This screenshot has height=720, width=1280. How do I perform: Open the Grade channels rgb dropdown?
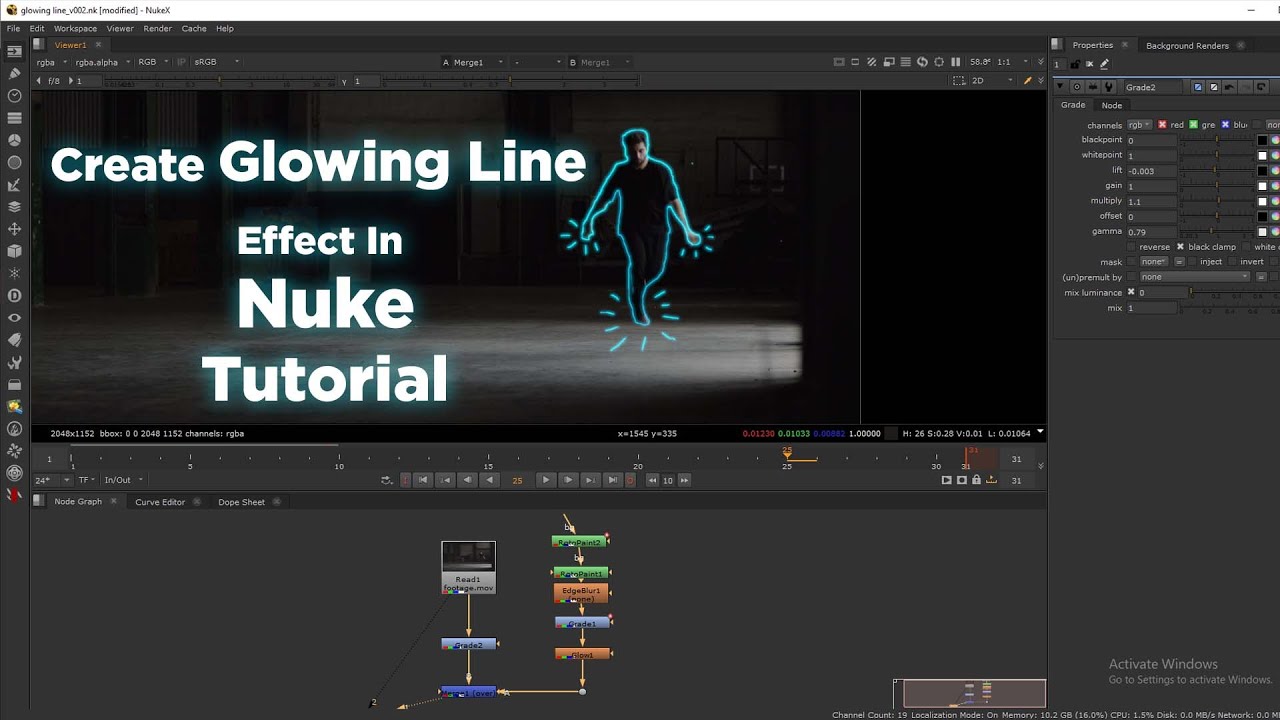point(1140,125)
